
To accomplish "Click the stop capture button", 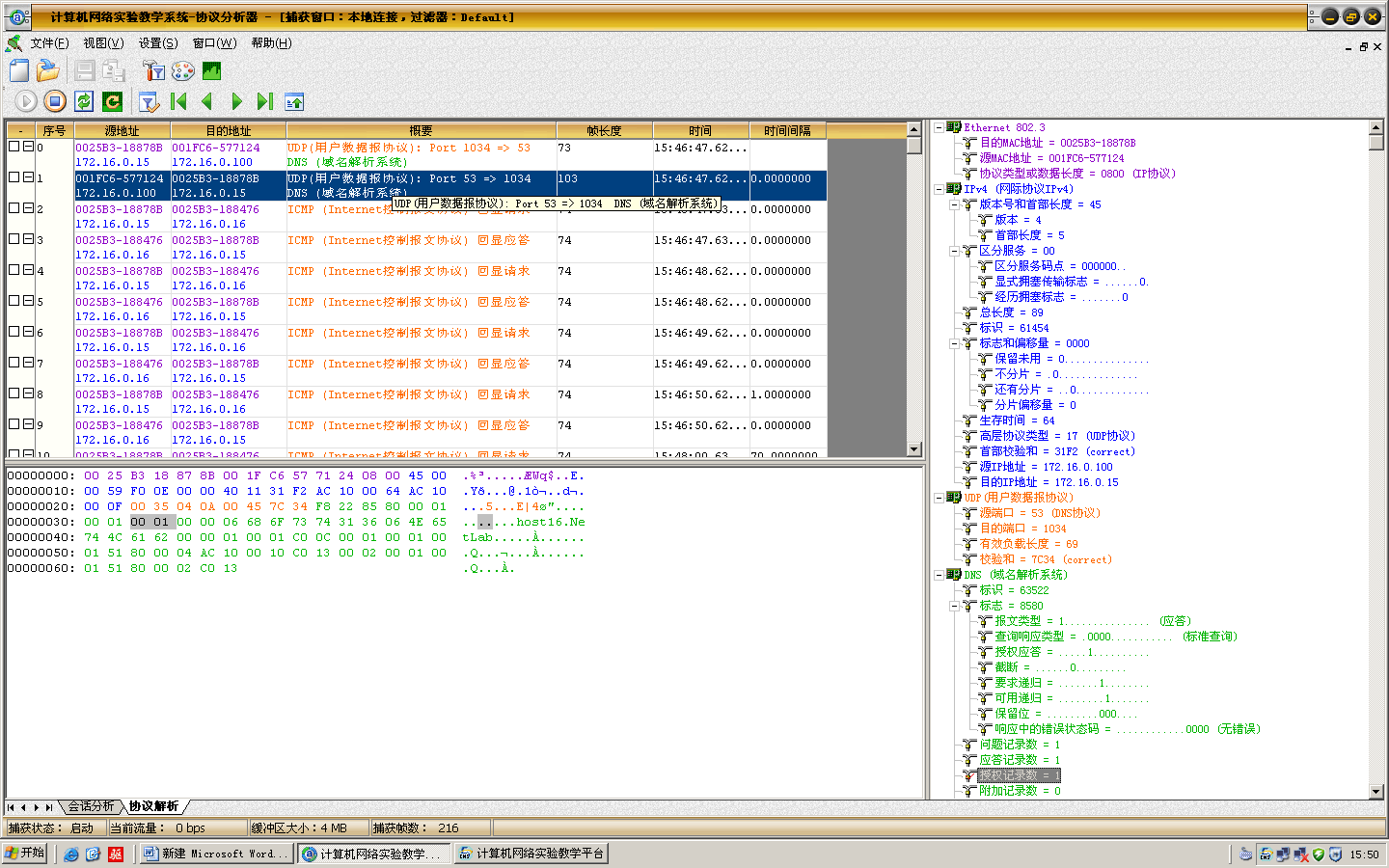I will coord(55,101).
